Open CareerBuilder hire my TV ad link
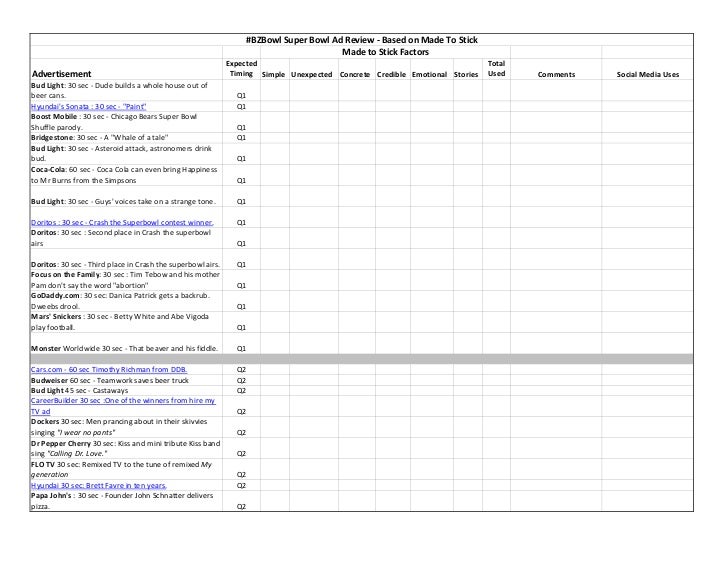Image resolution: width=728 pixels, height=563 pixels. point(123,406)
